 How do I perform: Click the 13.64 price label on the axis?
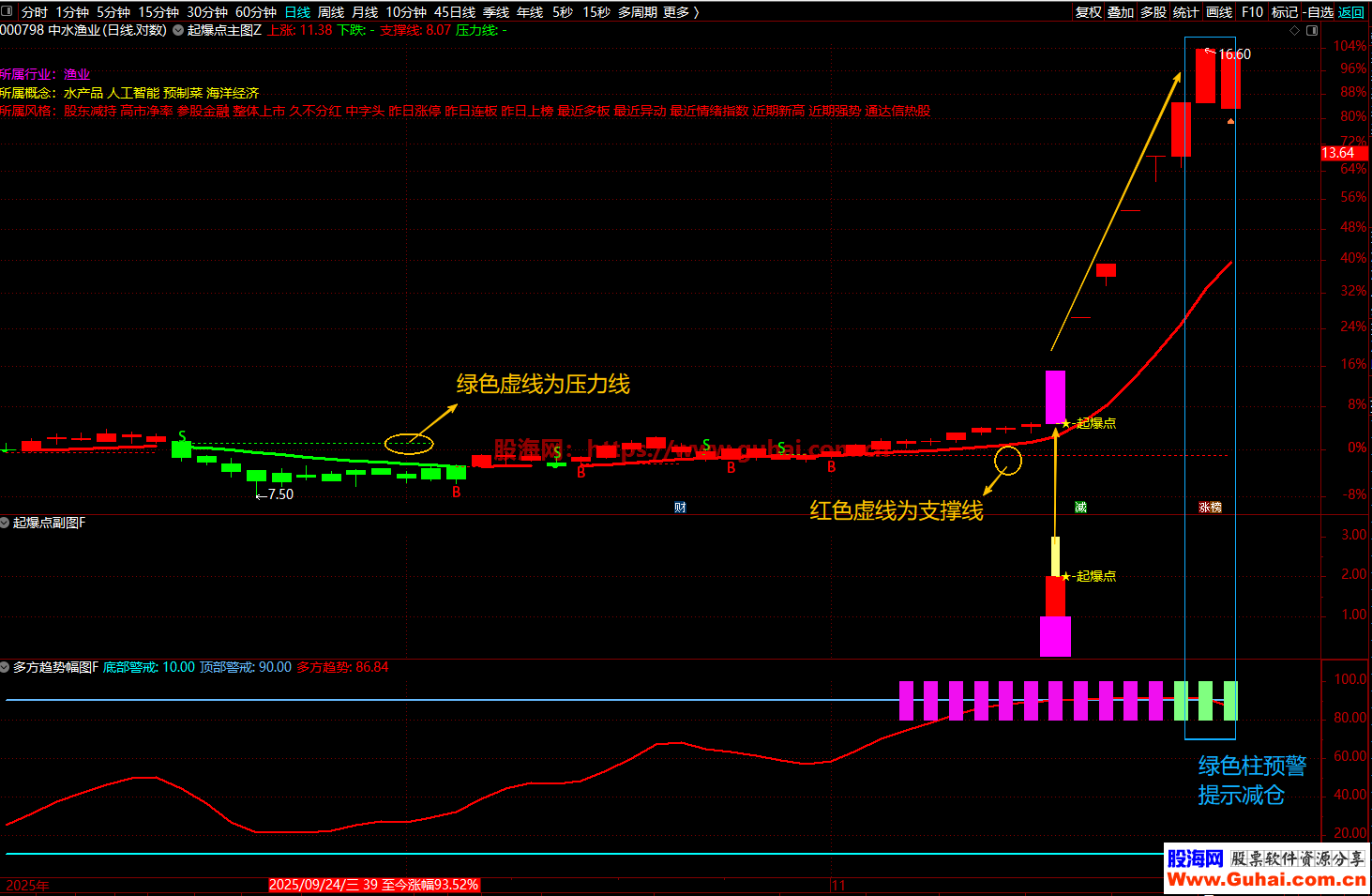(1338, 153)
